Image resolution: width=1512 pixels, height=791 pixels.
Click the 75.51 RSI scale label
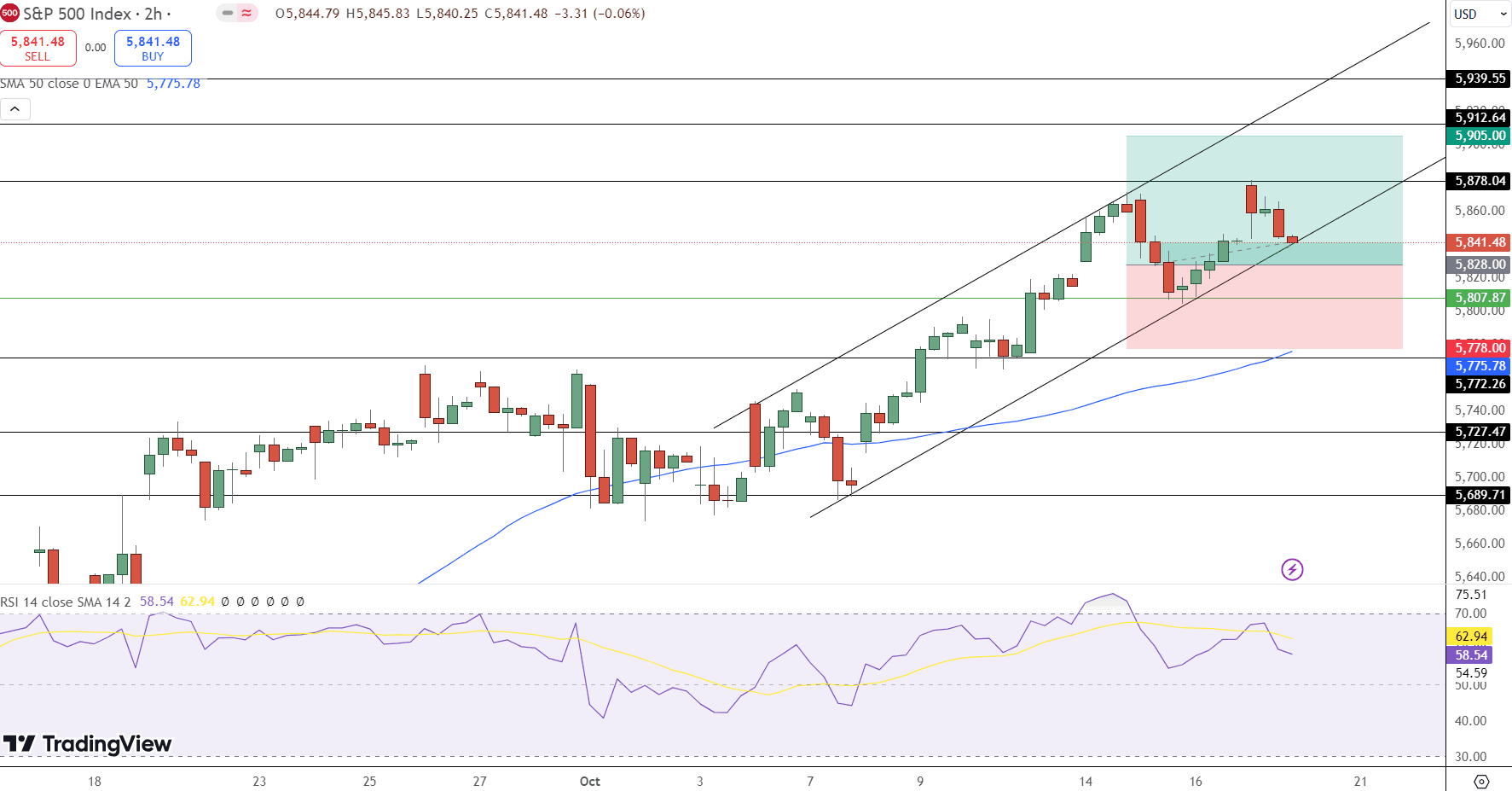pos(1470,595)
